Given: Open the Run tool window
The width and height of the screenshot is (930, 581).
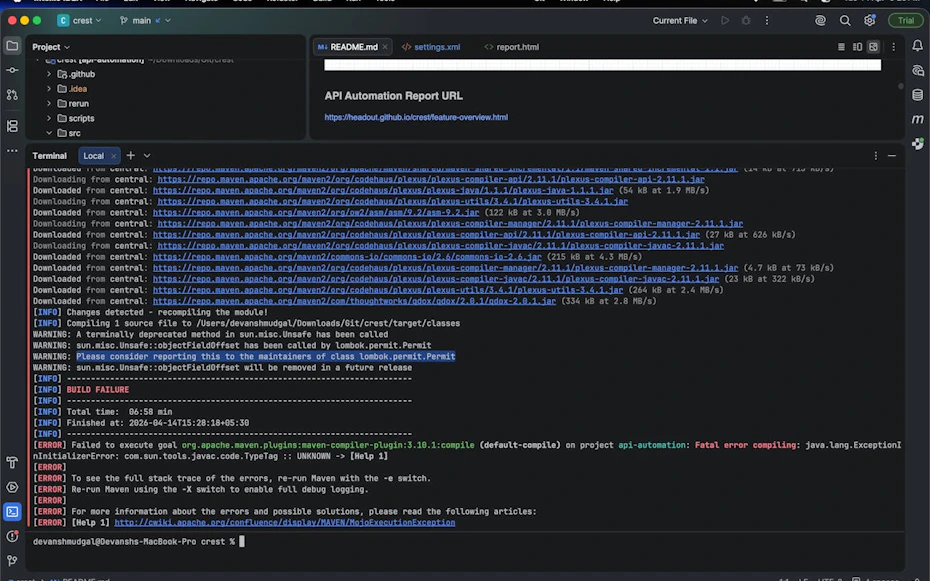Looking at the screenshot, I should click(12, 487).
